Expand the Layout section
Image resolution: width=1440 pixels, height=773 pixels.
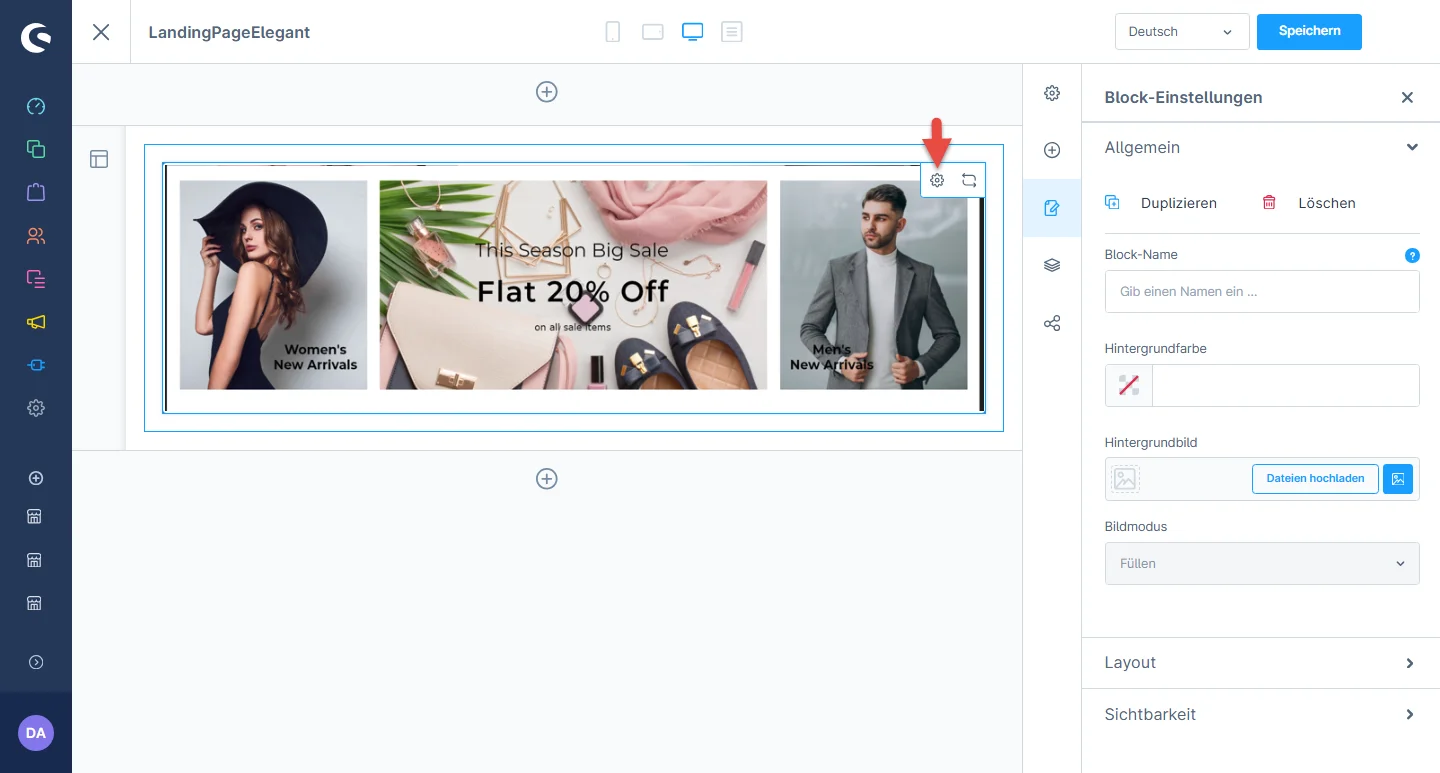1261,663
